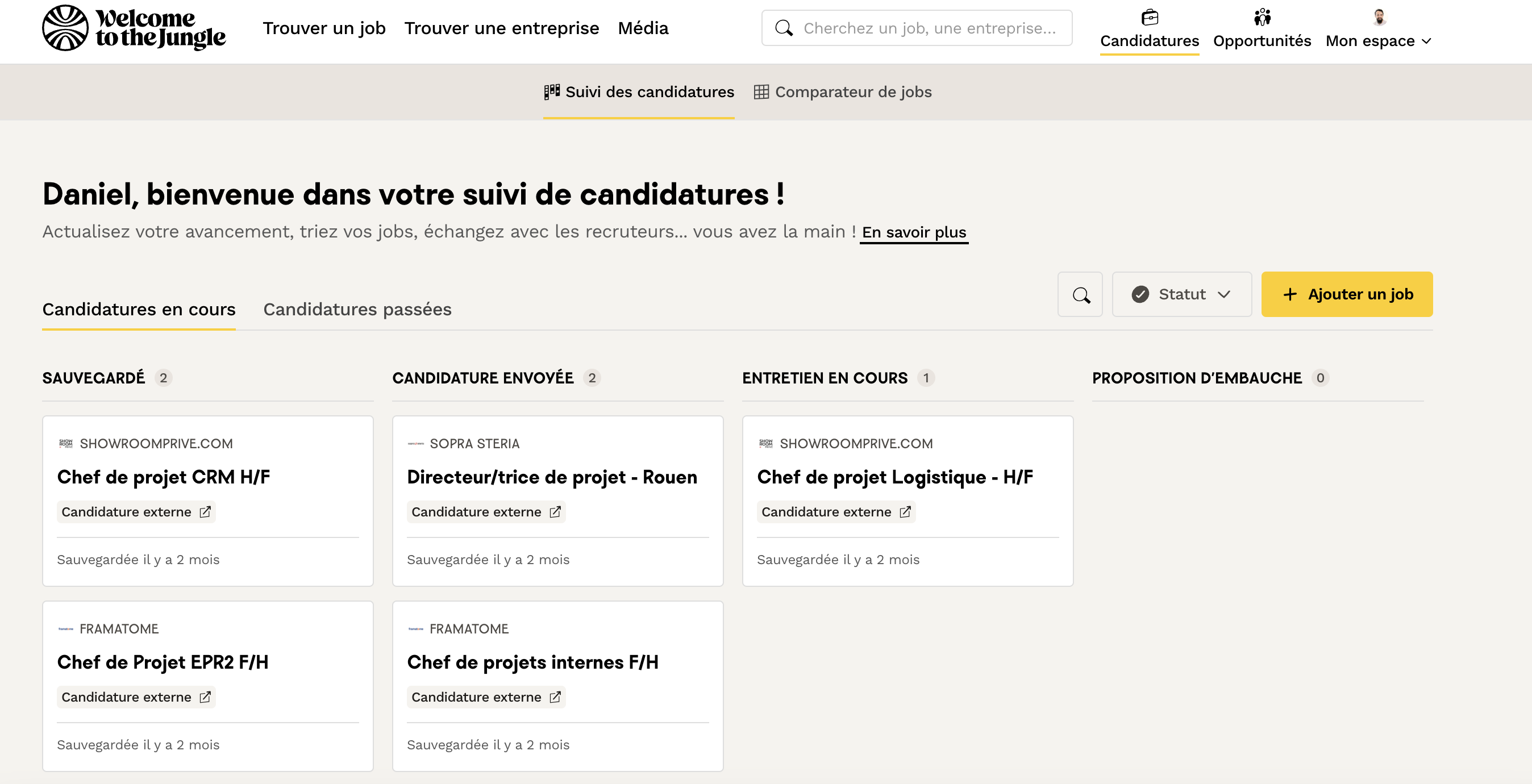Open the Trouver une entreprise menu
Image resolution: width=1532 pixels, height=784 pixels.
click(x=501, y=28)
